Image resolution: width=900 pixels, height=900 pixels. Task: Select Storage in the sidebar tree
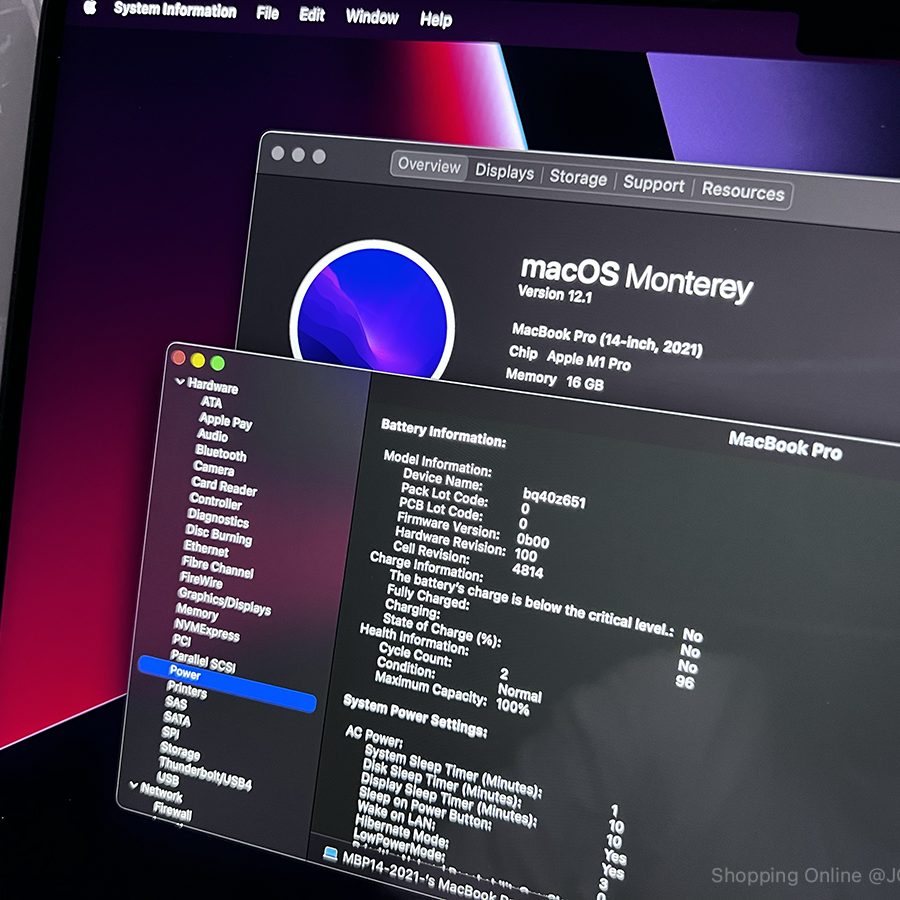(180, 751)
